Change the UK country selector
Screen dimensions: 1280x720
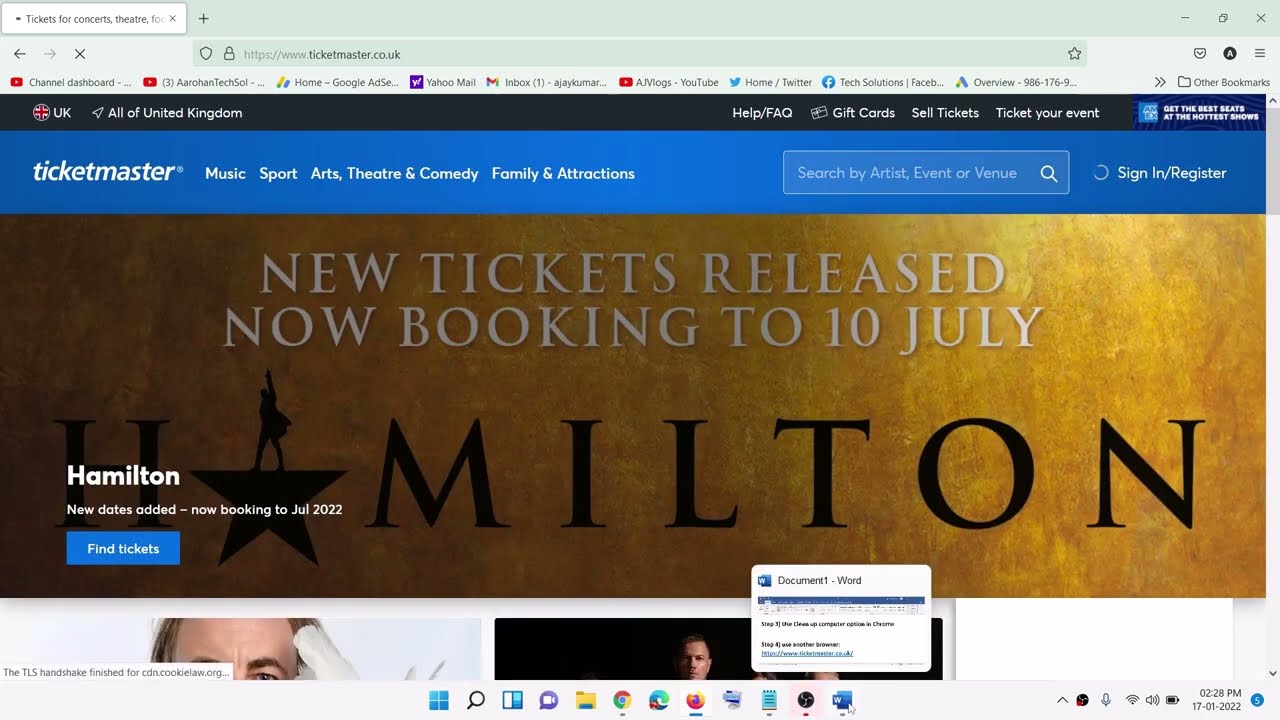click(x=52, y=113)
